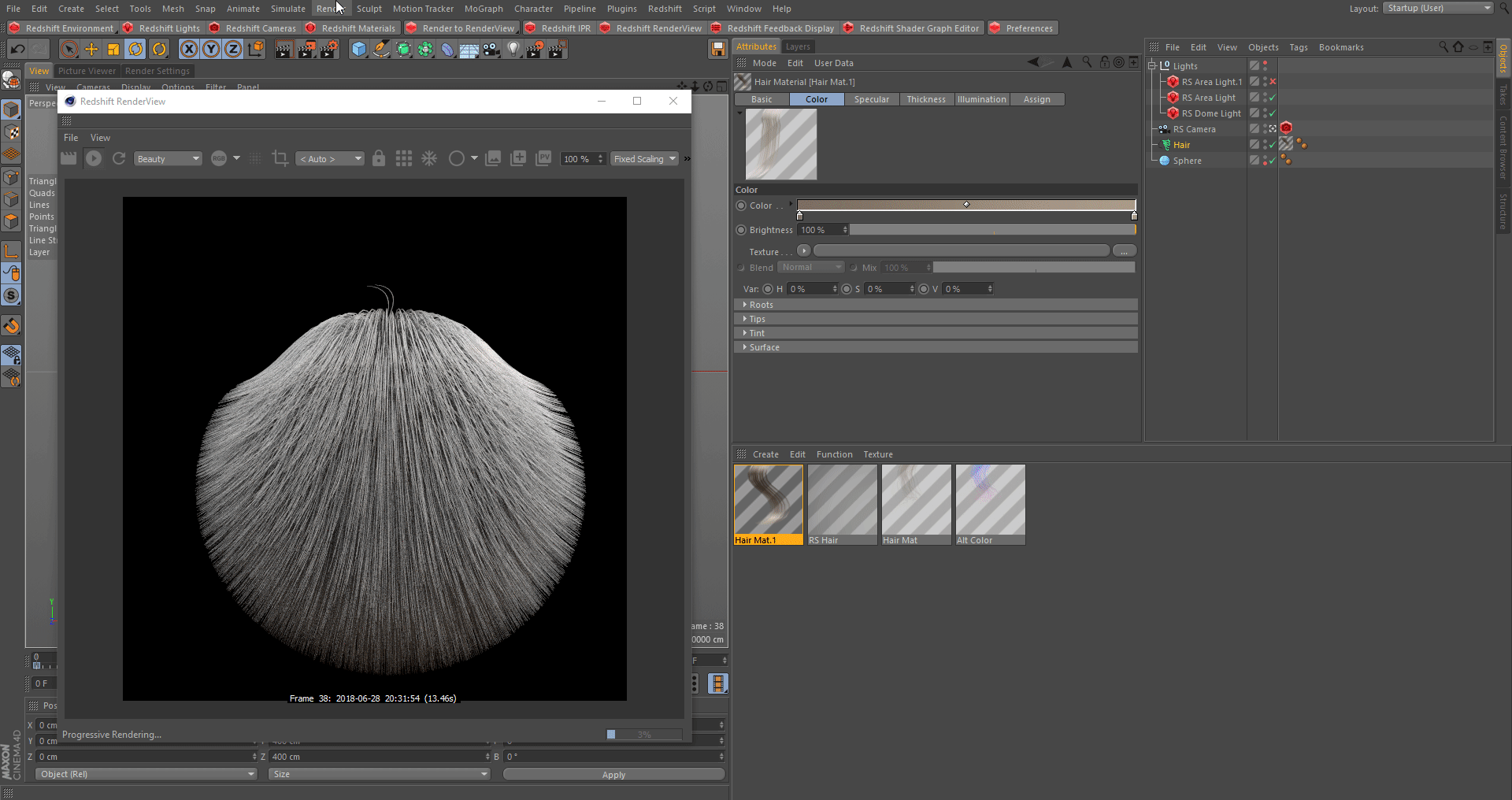Switch to the Specular tab

click(x=871, y=99)
